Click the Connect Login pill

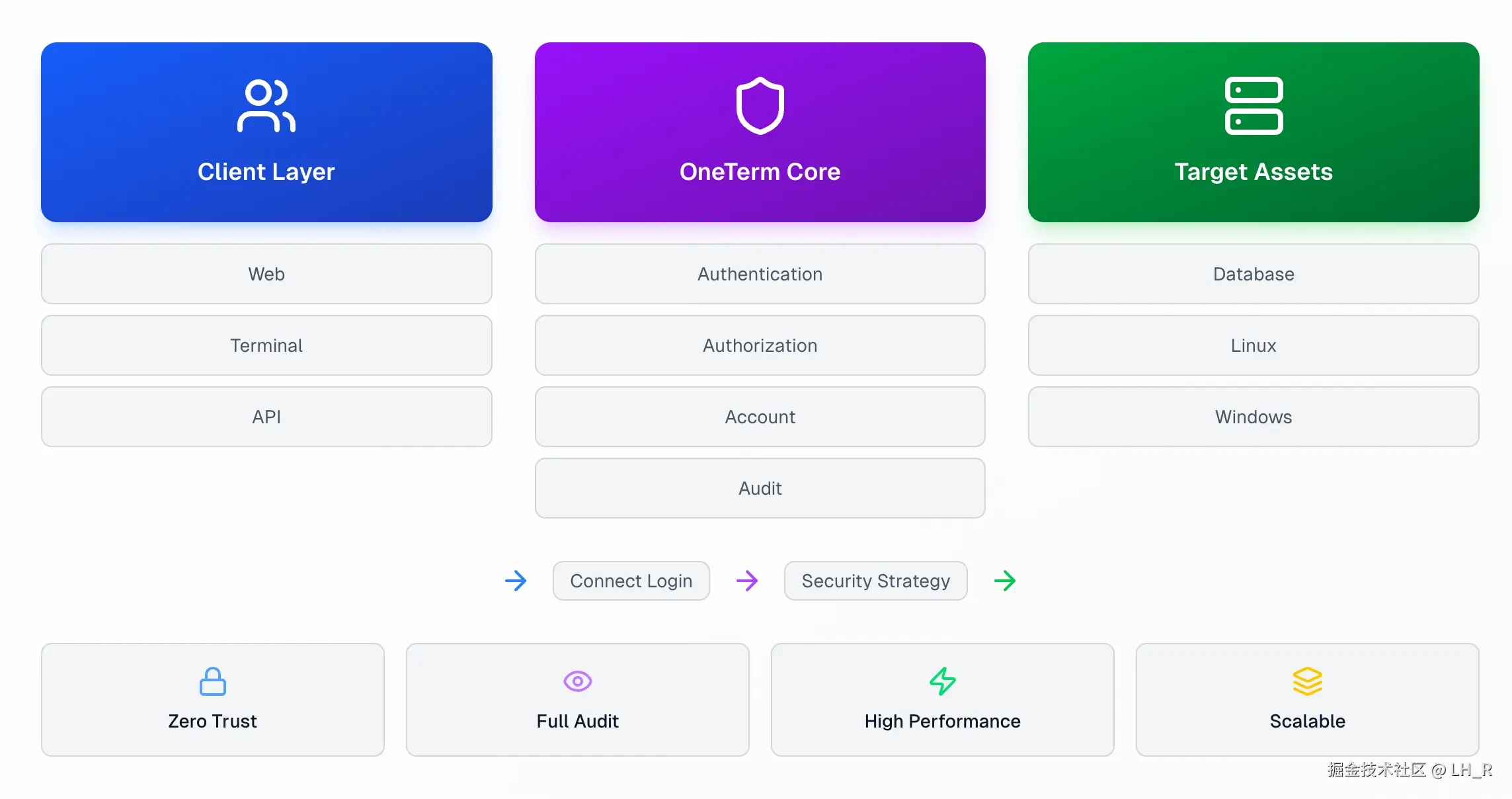(631, 581)
